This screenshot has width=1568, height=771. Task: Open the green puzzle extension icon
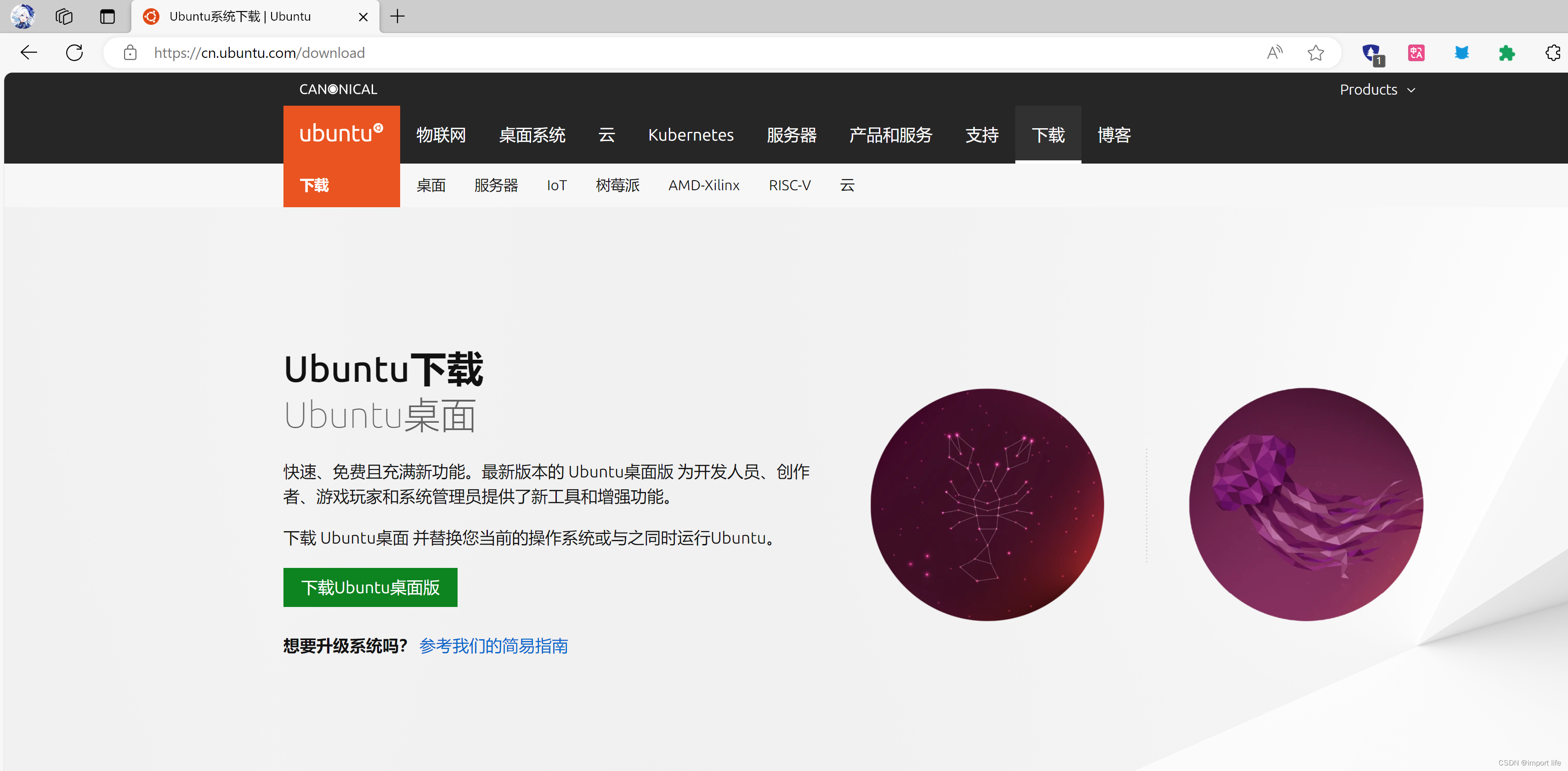pos(1506,53)
